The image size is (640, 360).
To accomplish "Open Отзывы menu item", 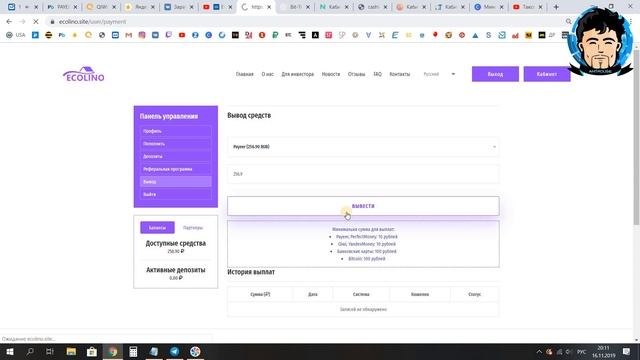I will 356,74.
